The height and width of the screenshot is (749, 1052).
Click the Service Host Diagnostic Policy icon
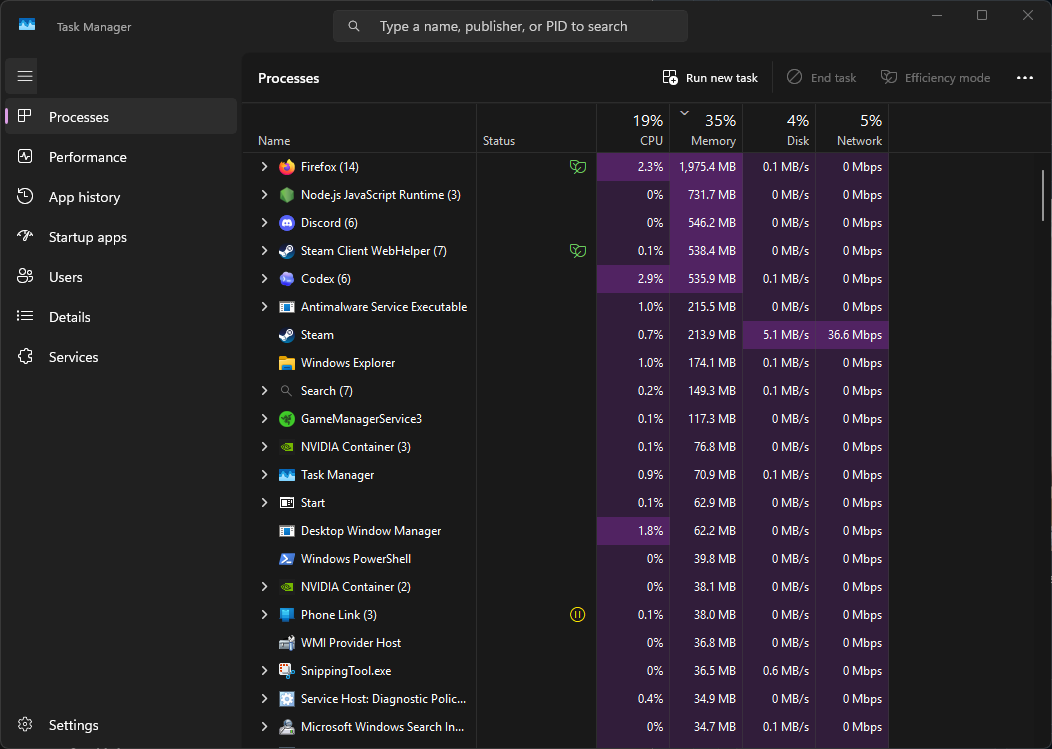(286, 699)
